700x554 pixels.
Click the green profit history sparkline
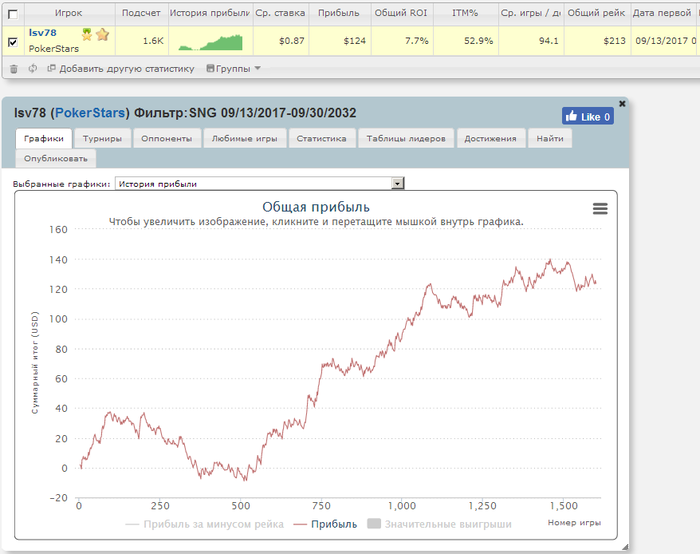coord(210,42)
